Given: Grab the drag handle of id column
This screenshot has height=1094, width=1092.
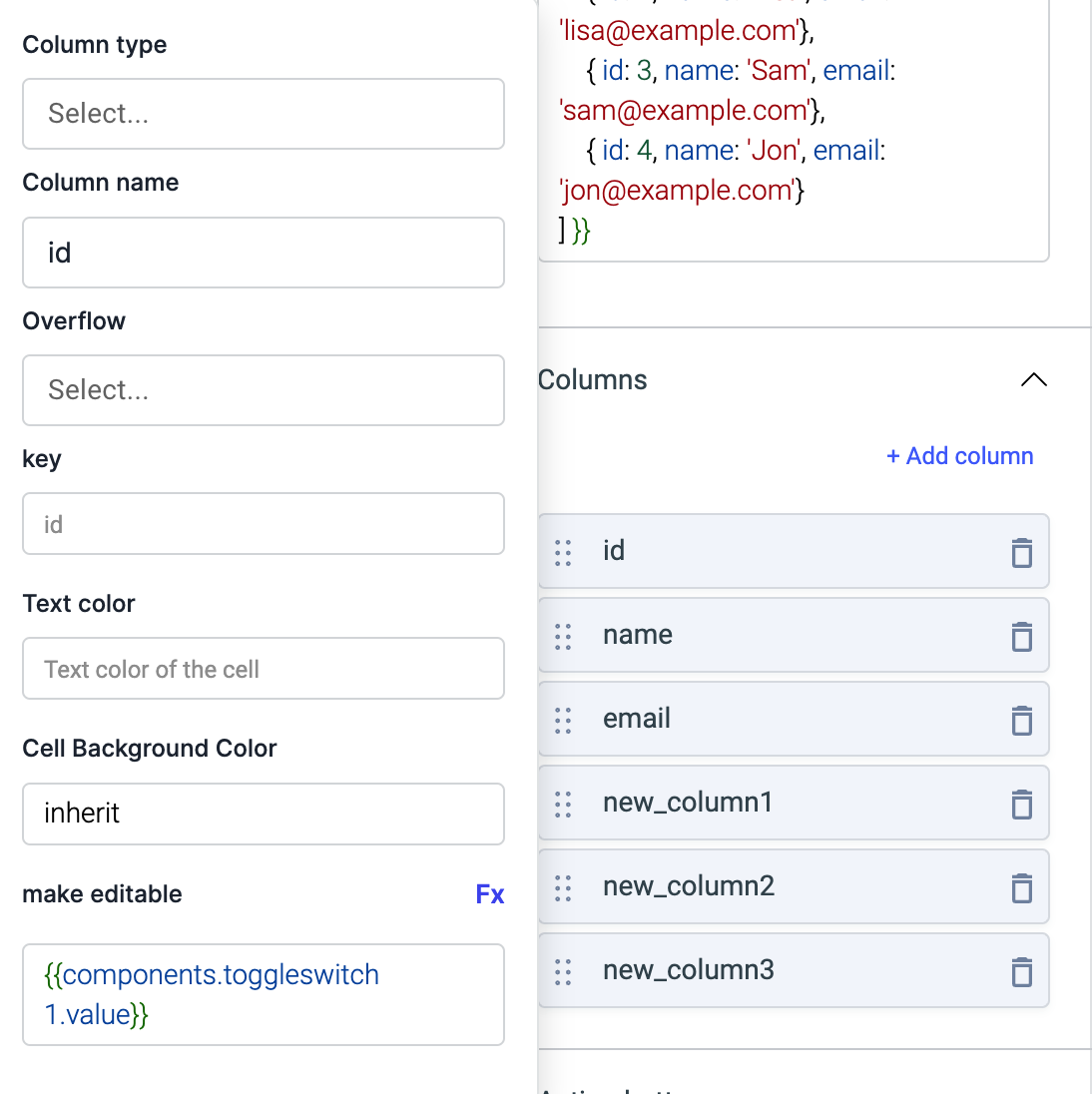Looking at the screenshot, I should click(x=563, y=552).
